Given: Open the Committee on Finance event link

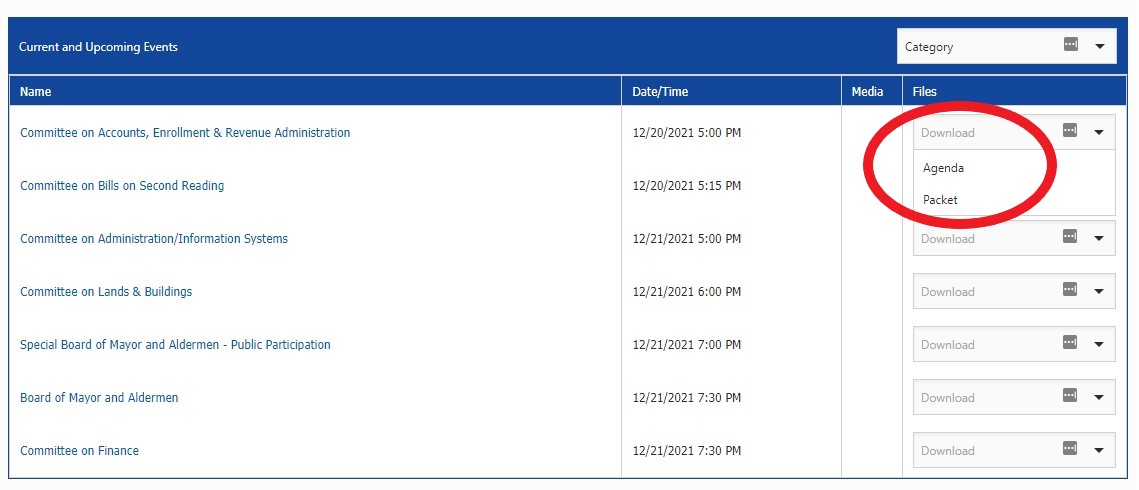Looking at the screenshot, I should coord(79,451).
